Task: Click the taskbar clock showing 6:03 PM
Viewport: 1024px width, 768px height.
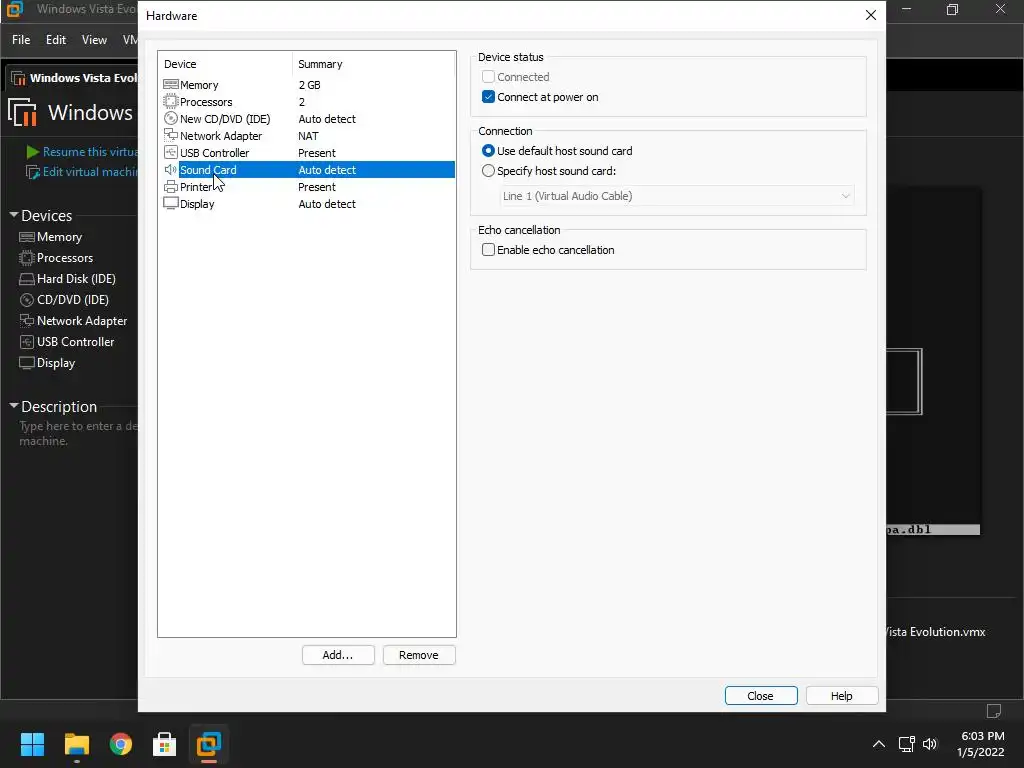Action: point(982,744)
